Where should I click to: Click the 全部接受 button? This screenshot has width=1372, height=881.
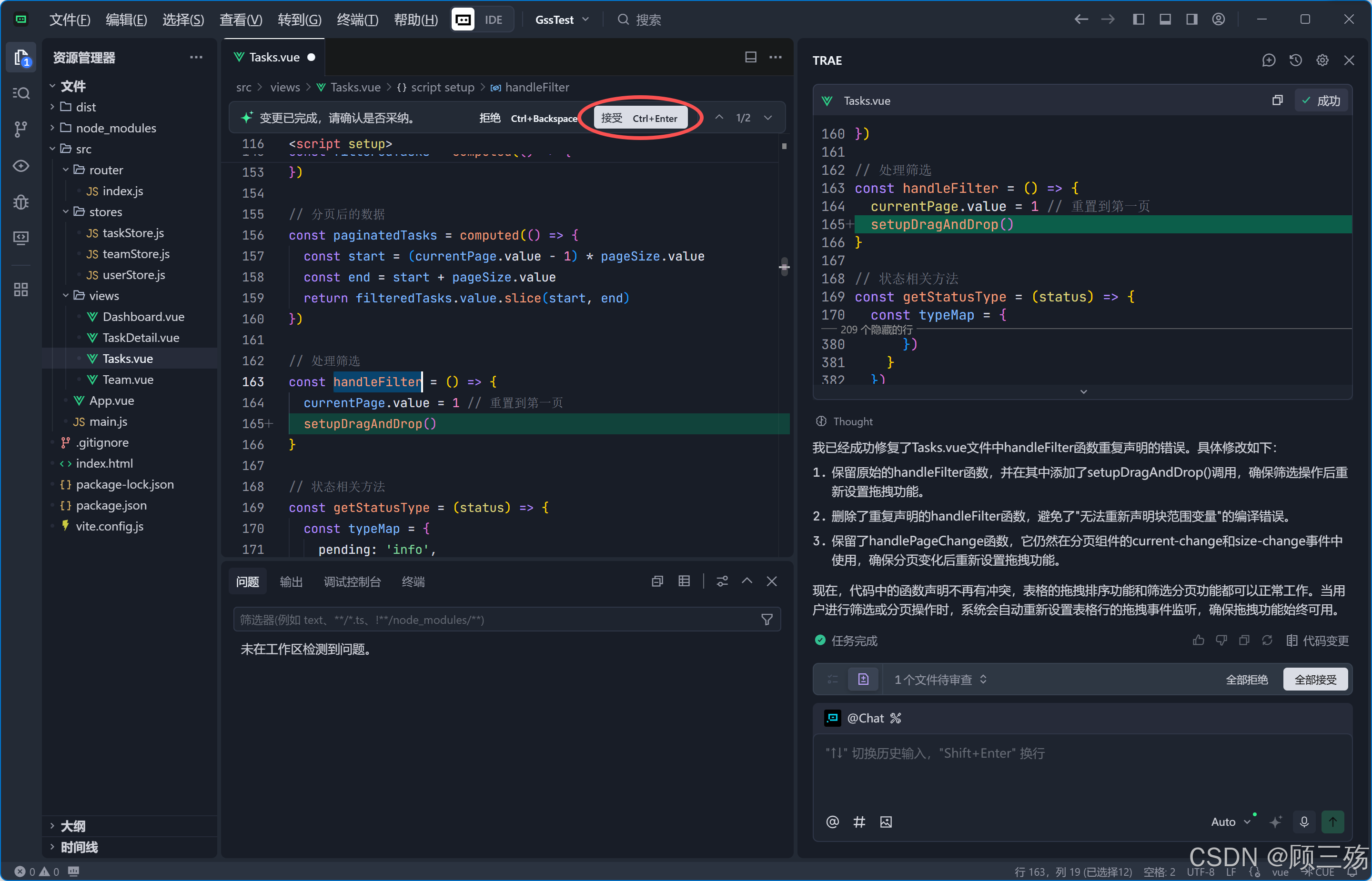tap(1315, 680)
